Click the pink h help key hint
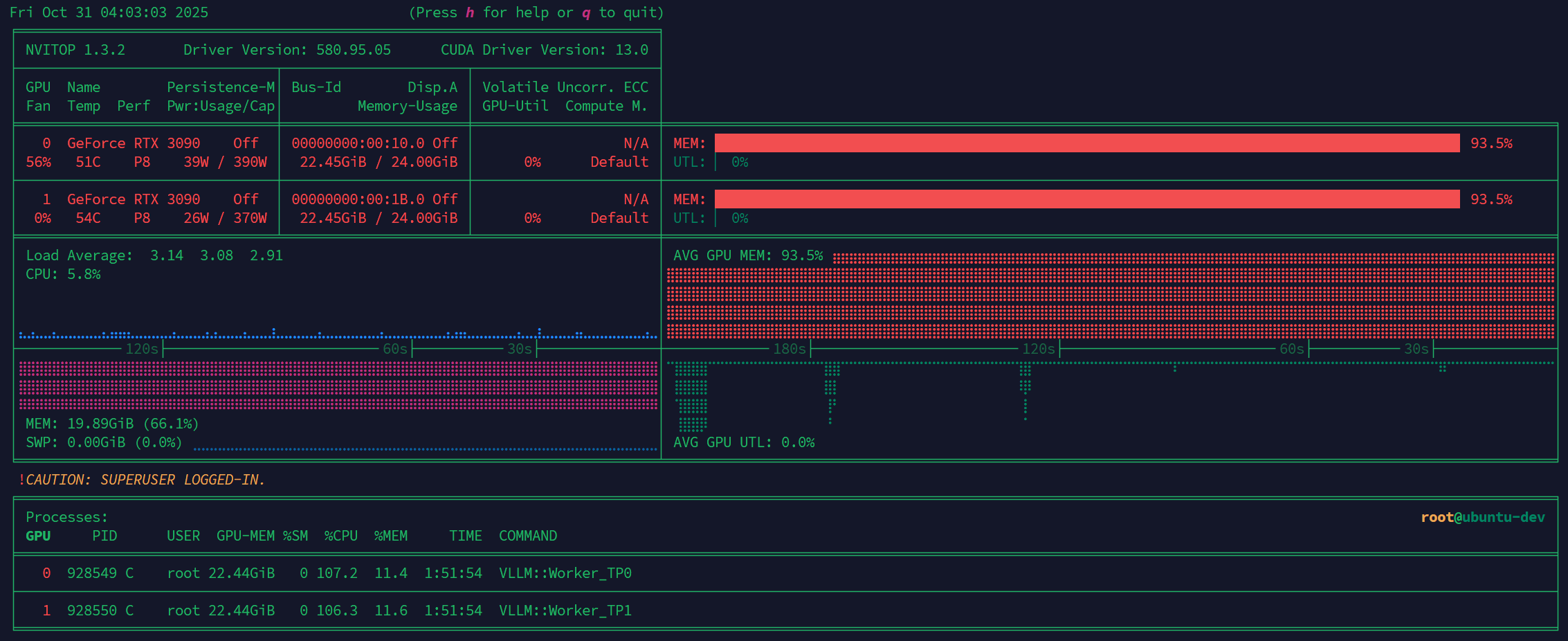This screenshot has width=1568, height=641. (x=470, y=12)
